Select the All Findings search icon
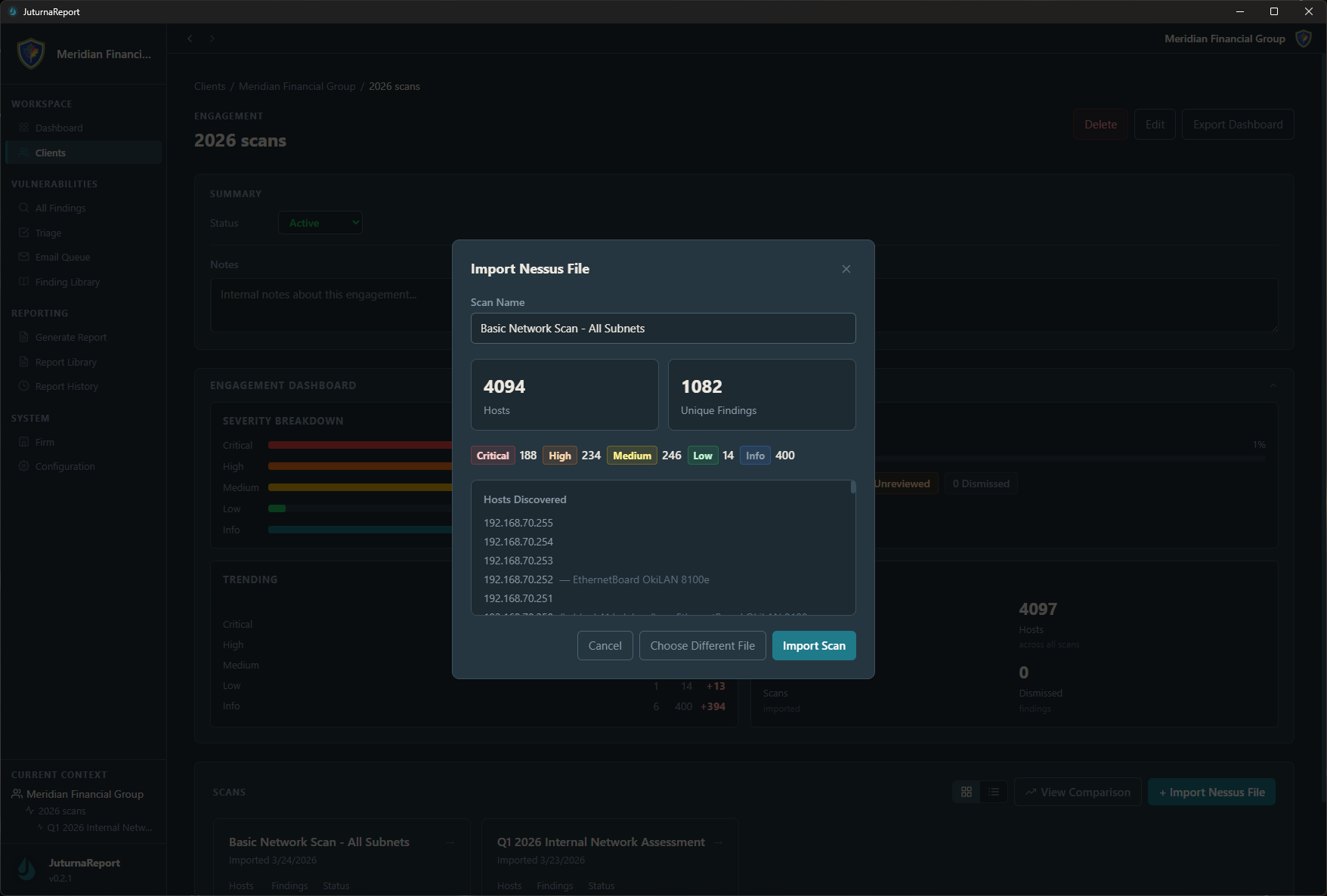 tap(24, 208)
